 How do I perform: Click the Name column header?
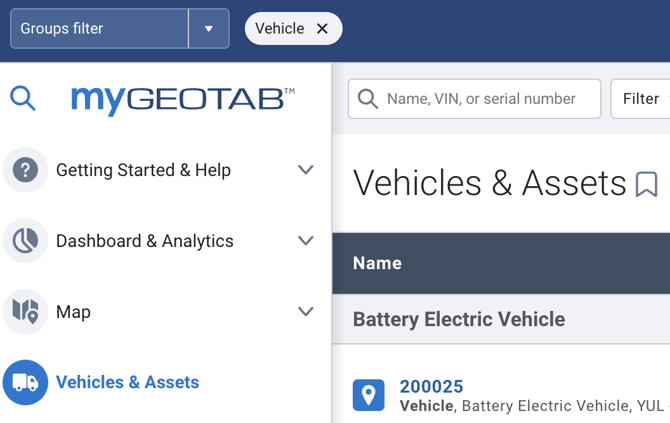point(377,263)
